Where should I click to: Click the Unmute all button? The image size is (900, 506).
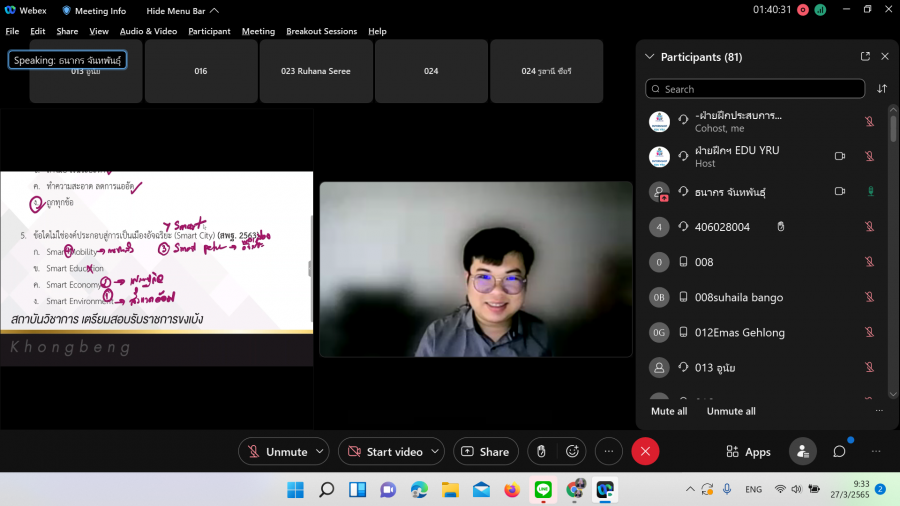pos(731,411)
